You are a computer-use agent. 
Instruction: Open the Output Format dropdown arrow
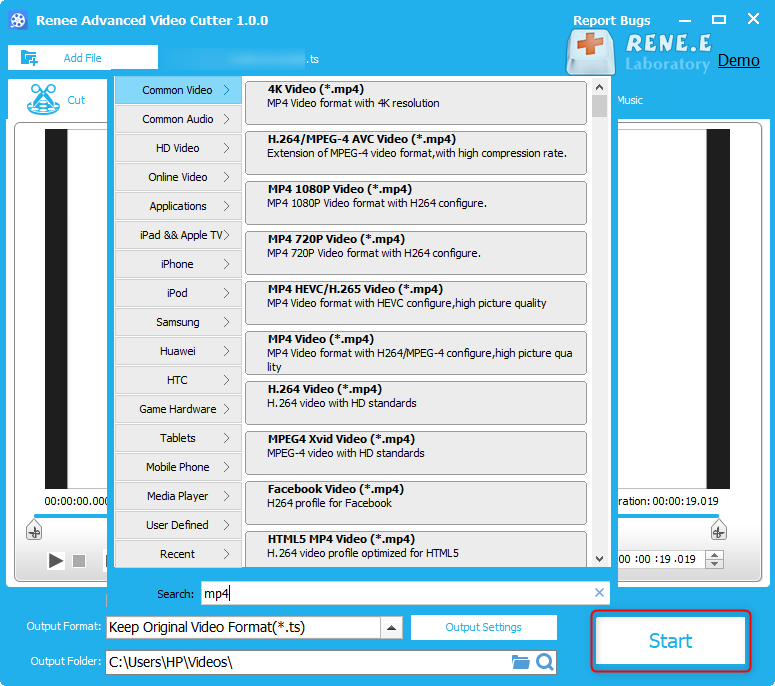[x=391, y=627]
